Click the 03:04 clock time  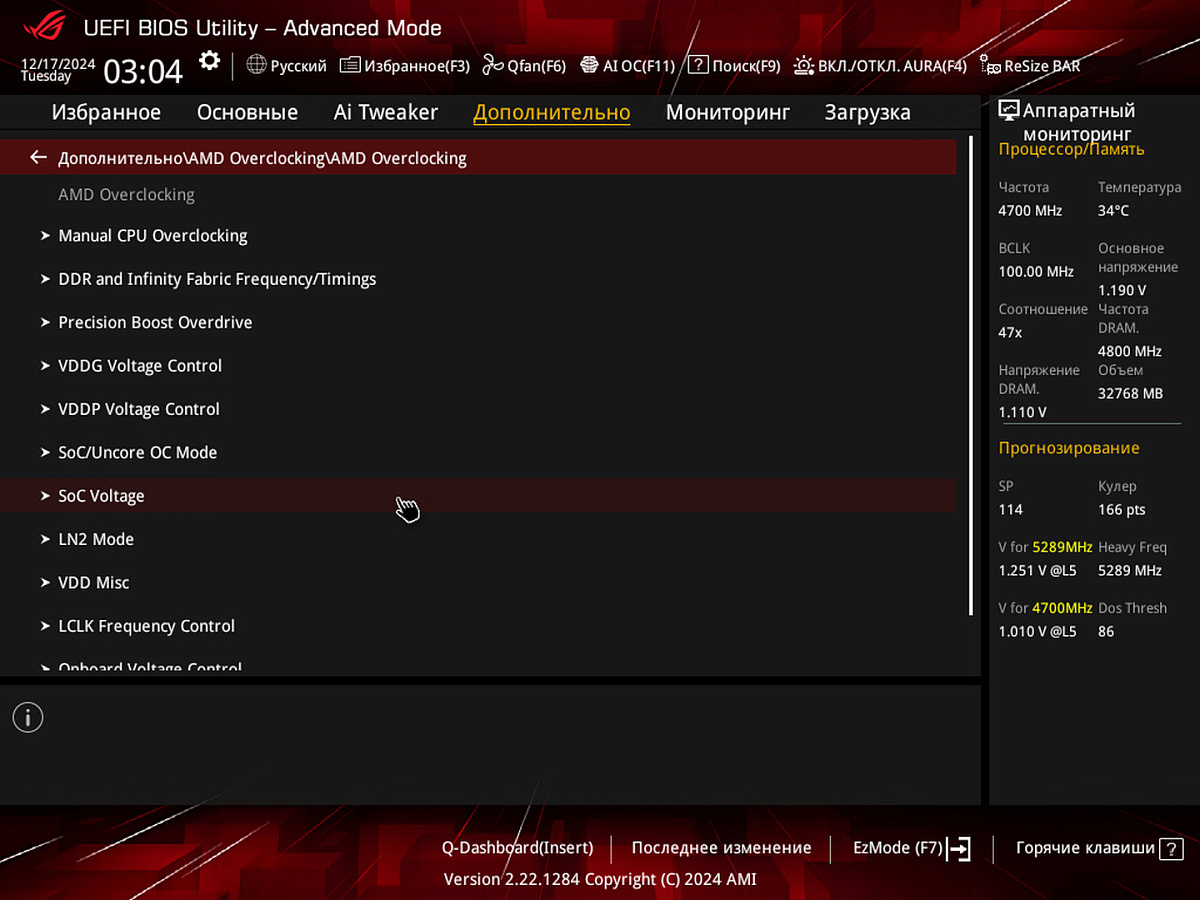pos(144,71)
